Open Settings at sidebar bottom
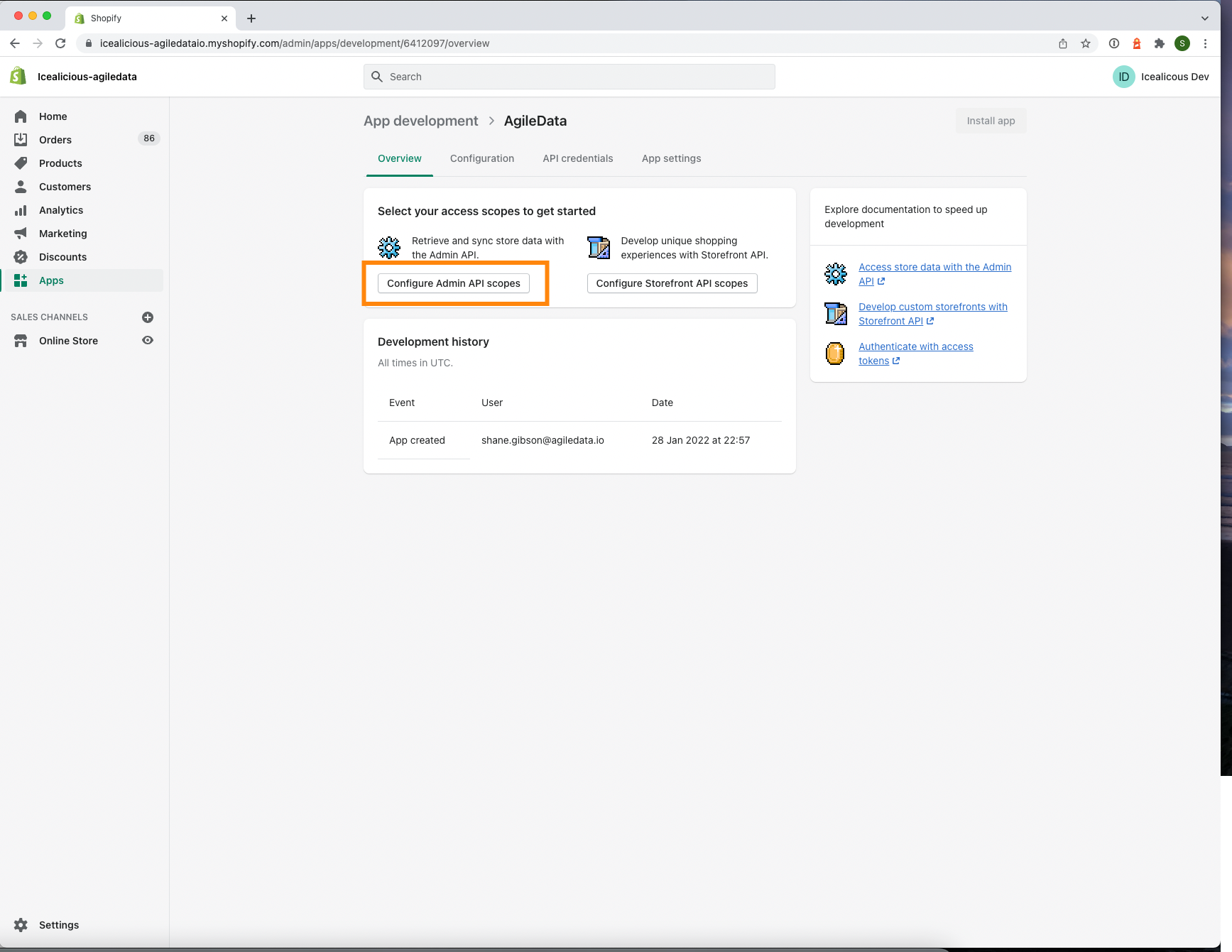 click(x=59, y=925)
